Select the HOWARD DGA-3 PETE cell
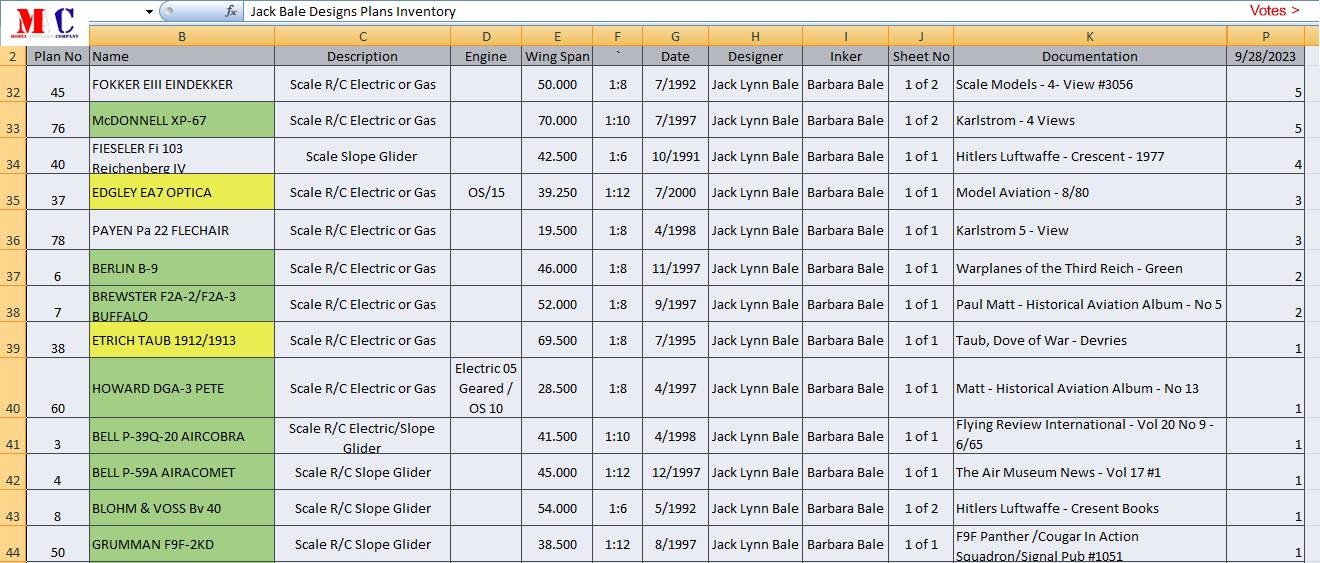This screenshot has width=1320, height=563. pos(182,388)
